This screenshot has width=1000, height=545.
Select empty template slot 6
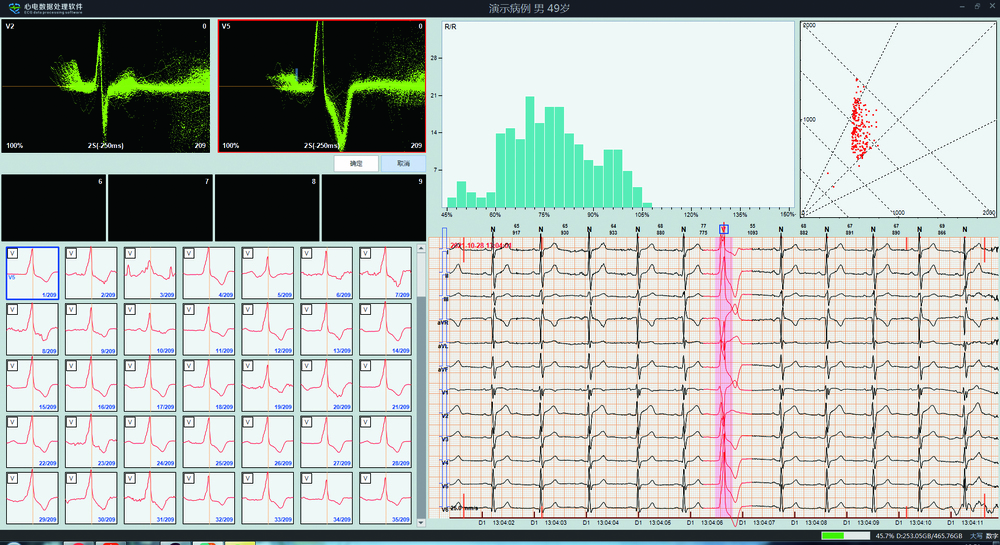52,207
